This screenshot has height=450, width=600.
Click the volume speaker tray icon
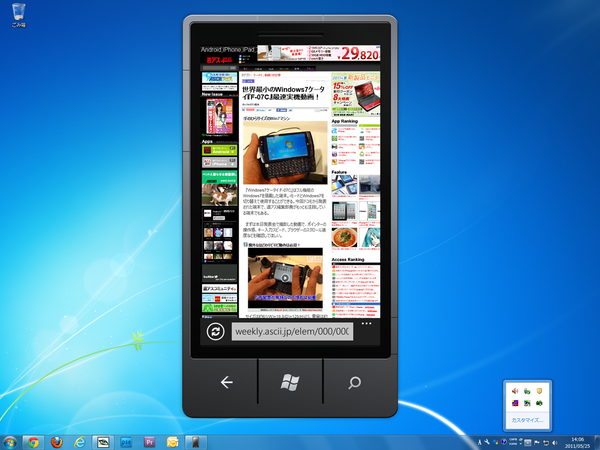pos(555,443)
